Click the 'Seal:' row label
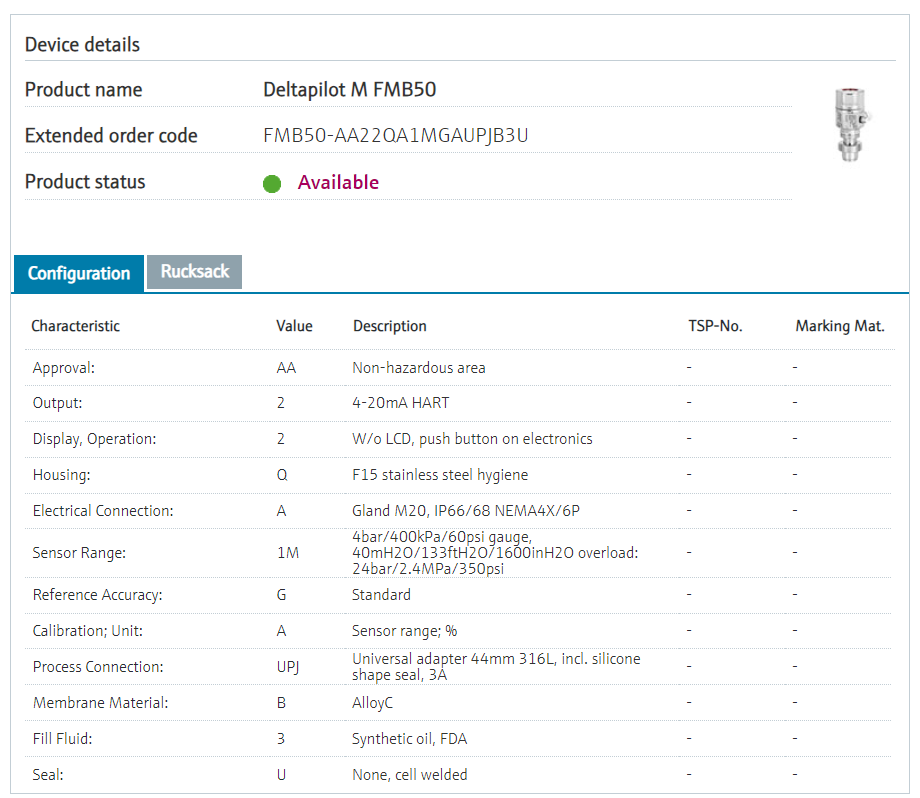Image resolution: width=920 pixels, height=798 pixels. coord(48,775)
